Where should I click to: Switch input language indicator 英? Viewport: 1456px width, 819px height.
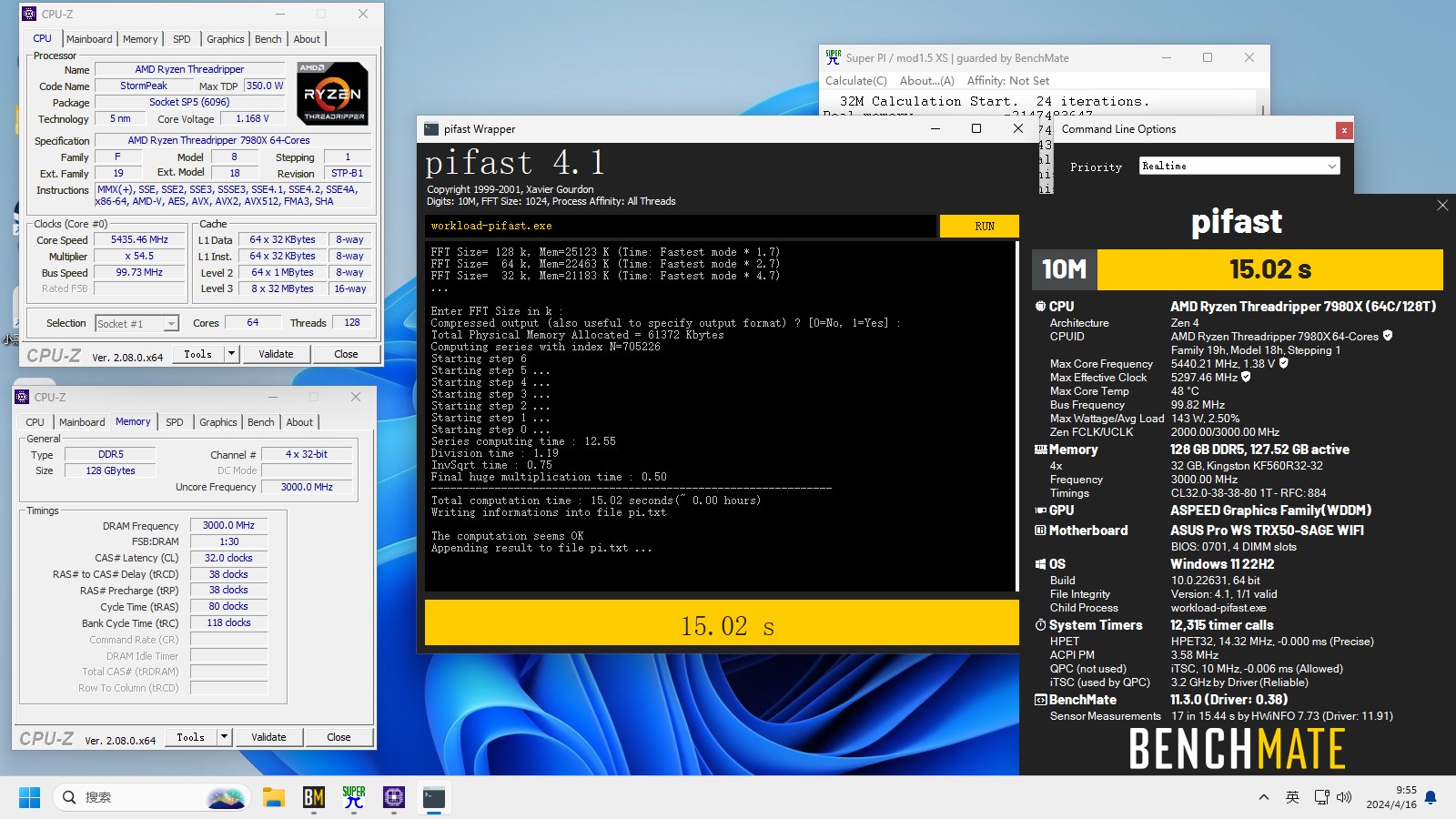[x=1292, y=798]
